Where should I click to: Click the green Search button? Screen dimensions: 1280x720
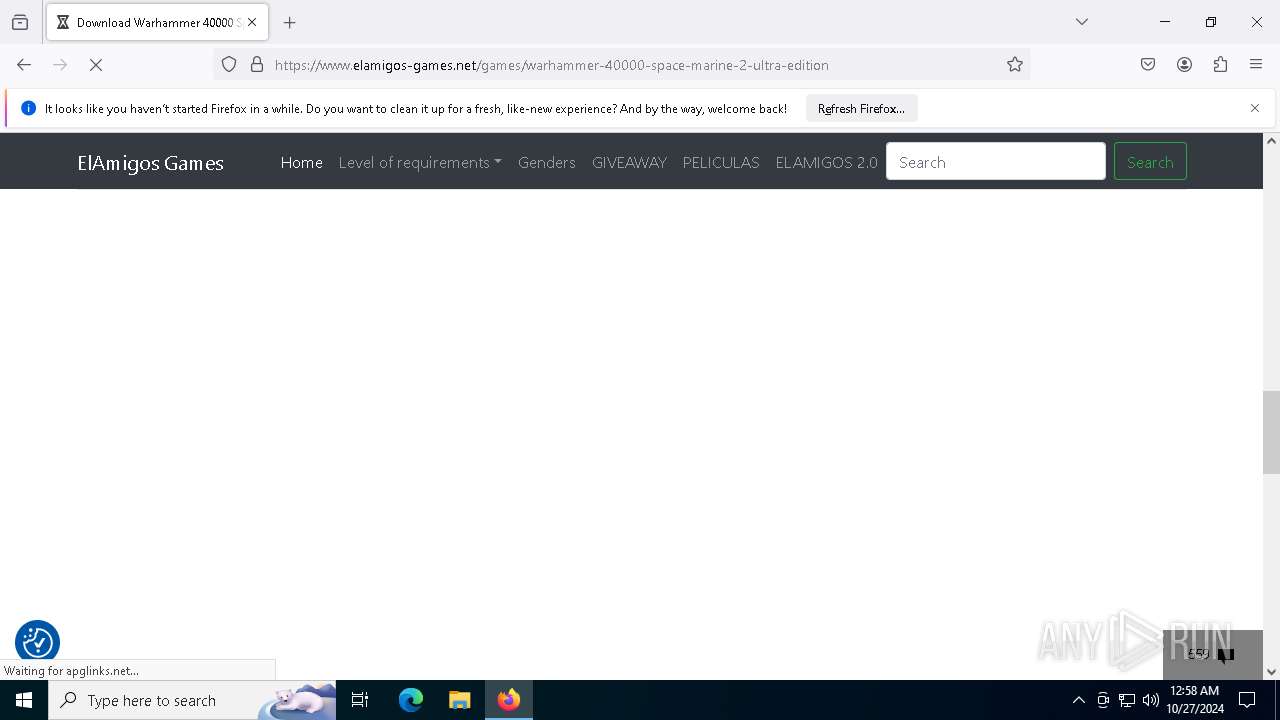1150,162
